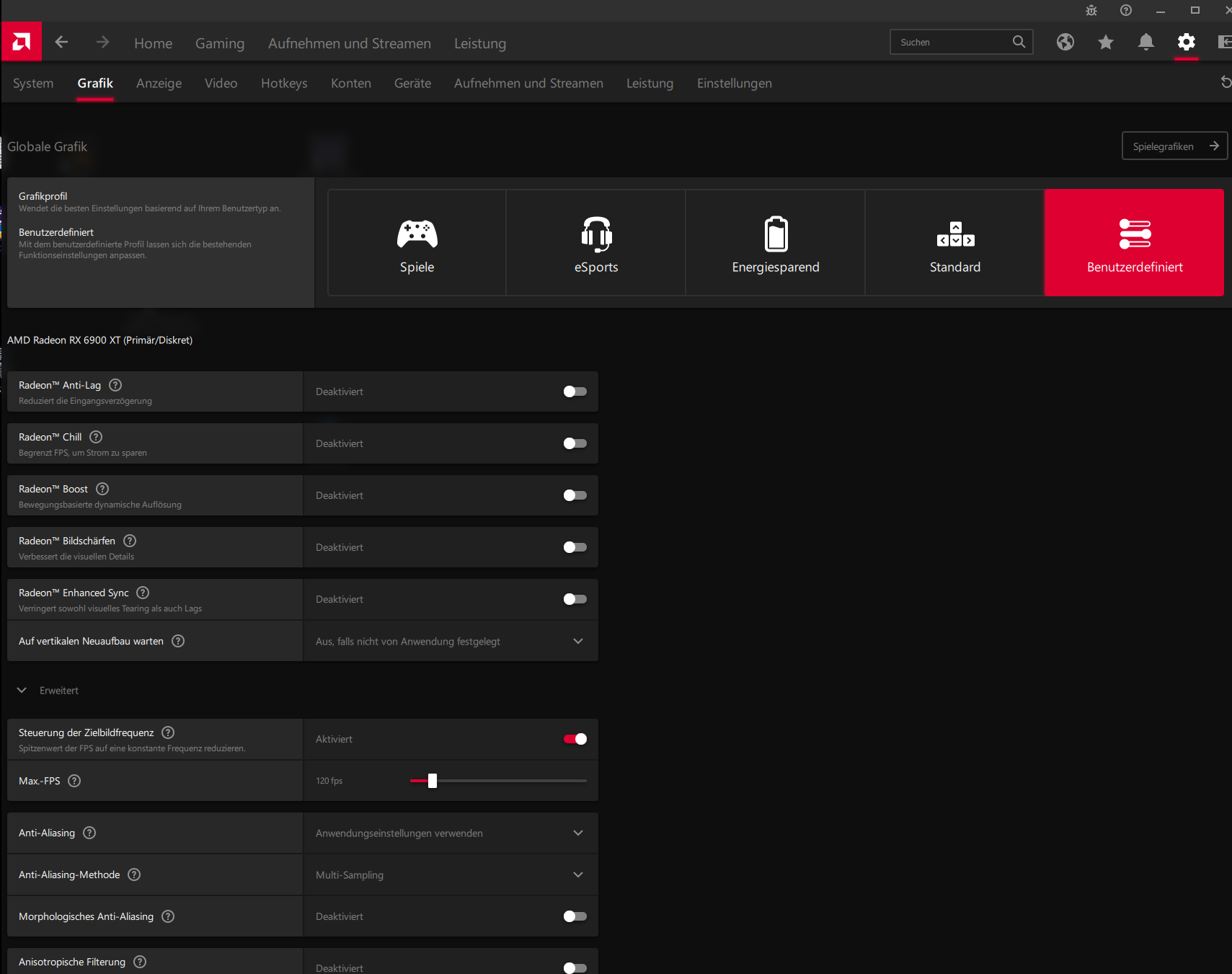Screen dimensions: 1232x974
Task: Show help for Max.-FPS
Action: click(x=74, y=781)
